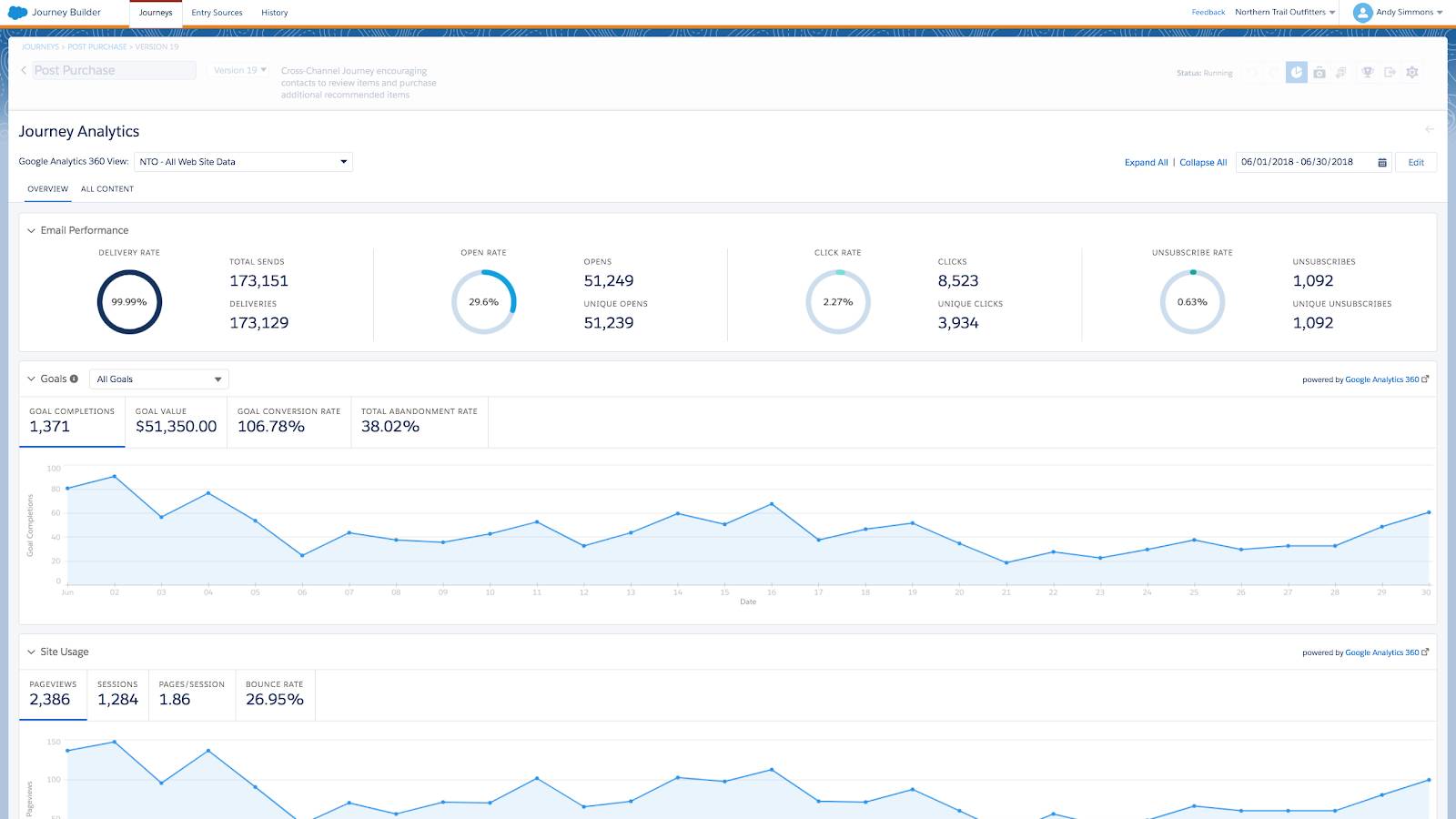Click the Edit button for the date range

[1416, 162]
